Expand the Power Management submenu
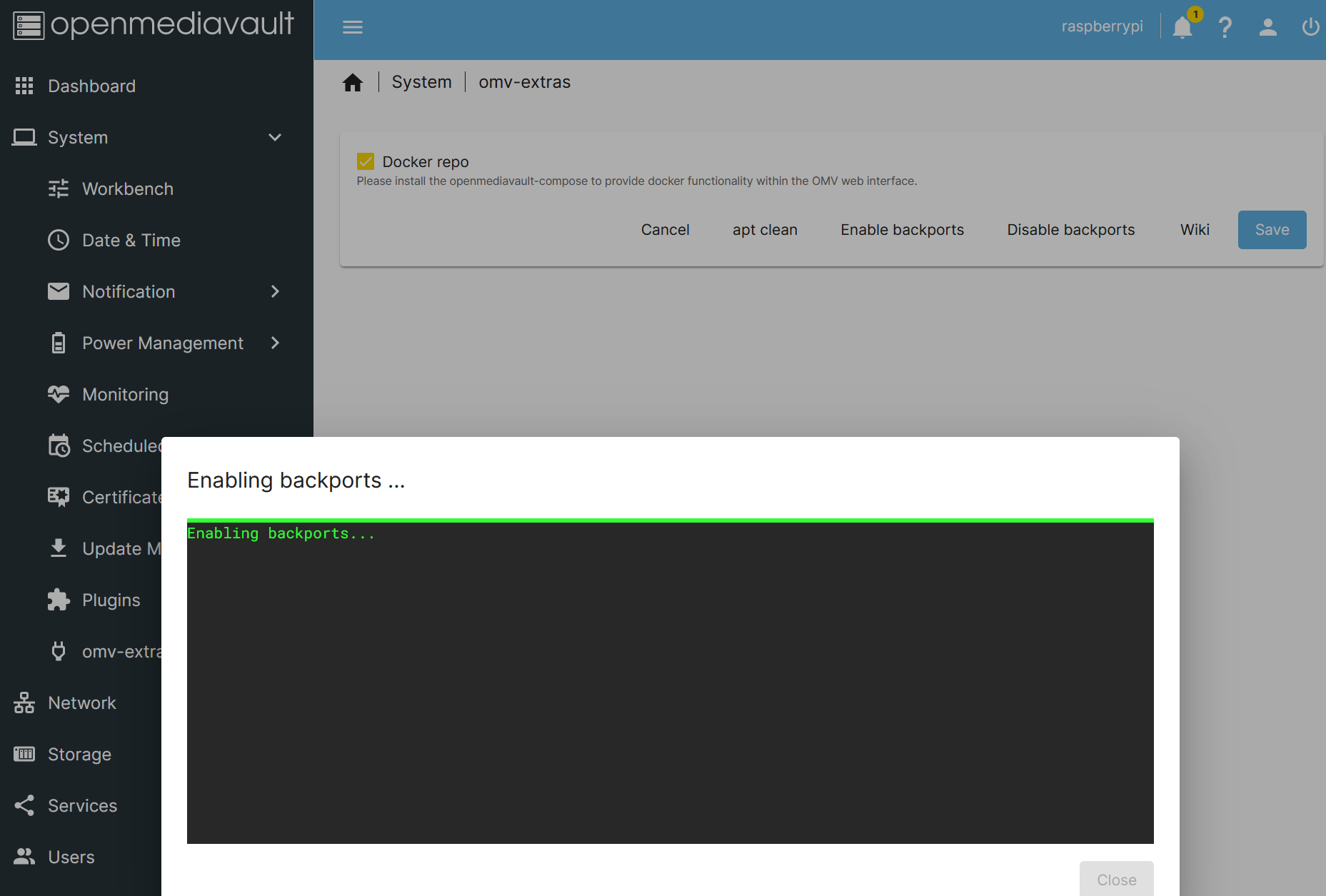Screen dimensions: 1326x896 click(275, 343)
